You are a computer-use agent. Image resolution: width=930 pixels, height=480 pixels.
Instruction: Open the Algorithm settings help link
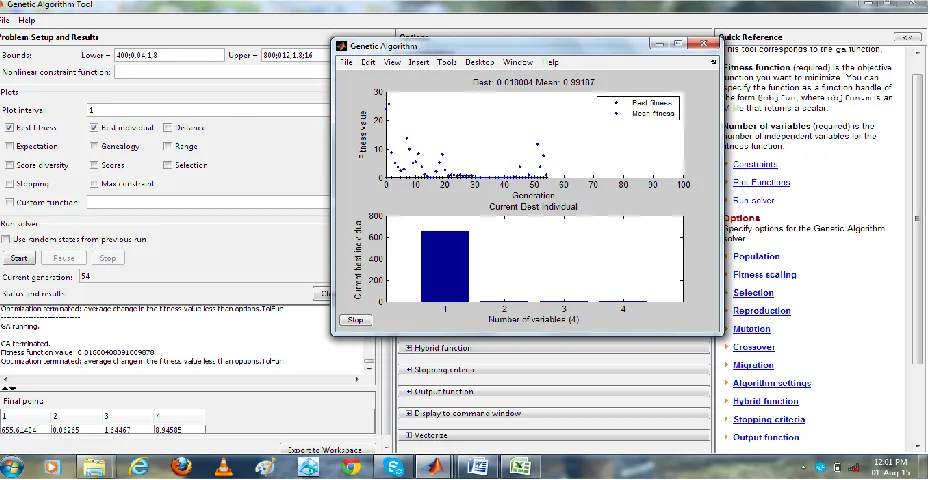pyautogui.click(x=772, y=383)
